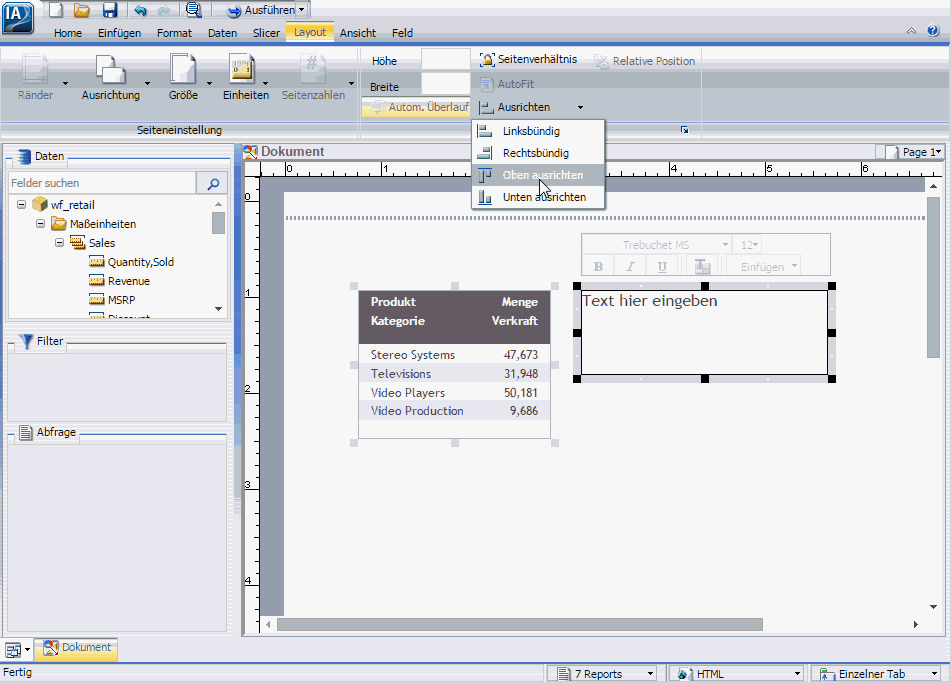Collapse the Maßeinheiten folder node
This screenshot has height=683, width=951.
pyautogui.click(x=41, y=224)
